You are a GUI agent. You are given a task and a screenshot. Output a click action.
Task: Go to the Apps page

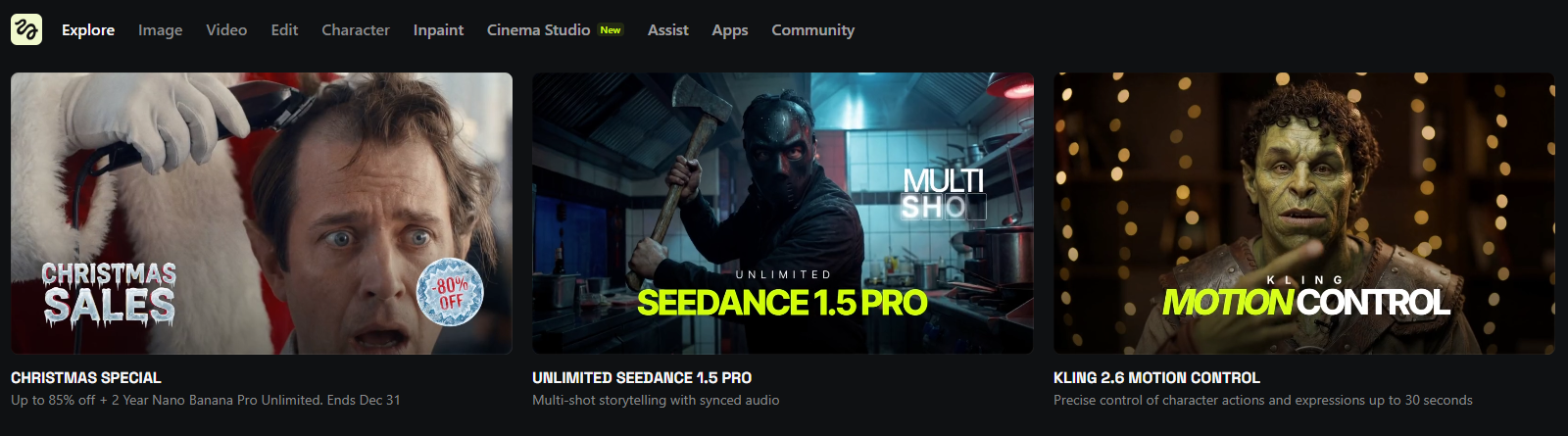tap(730, 30)
